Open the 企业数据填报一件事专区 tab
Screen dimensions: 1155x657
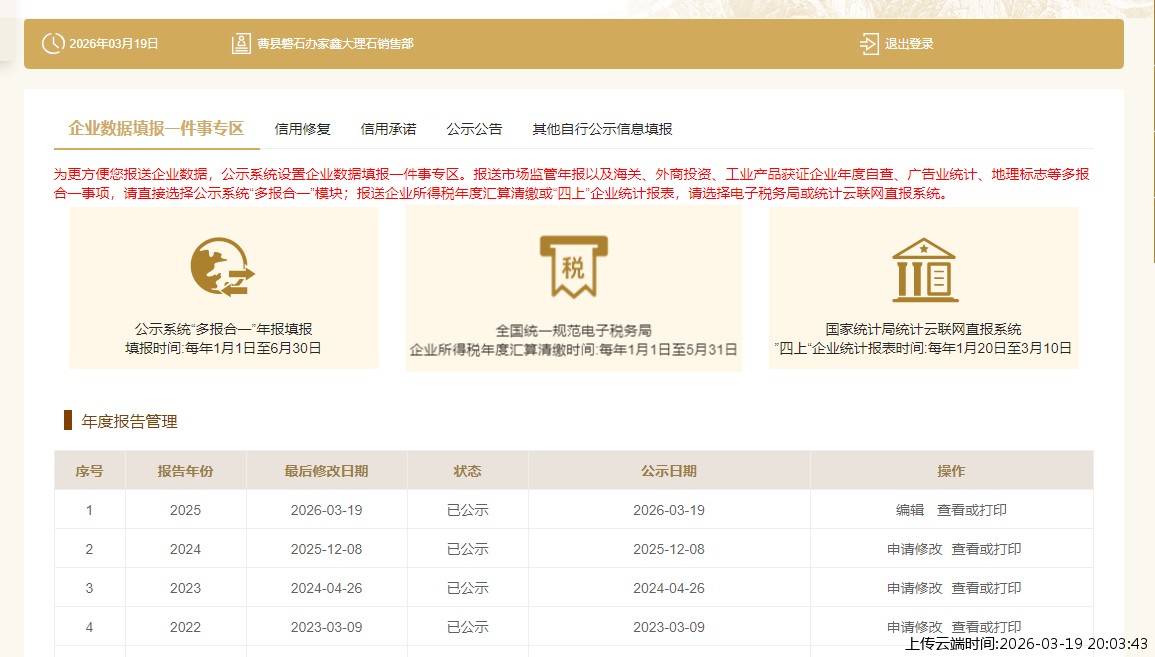[x=156, y=129]
